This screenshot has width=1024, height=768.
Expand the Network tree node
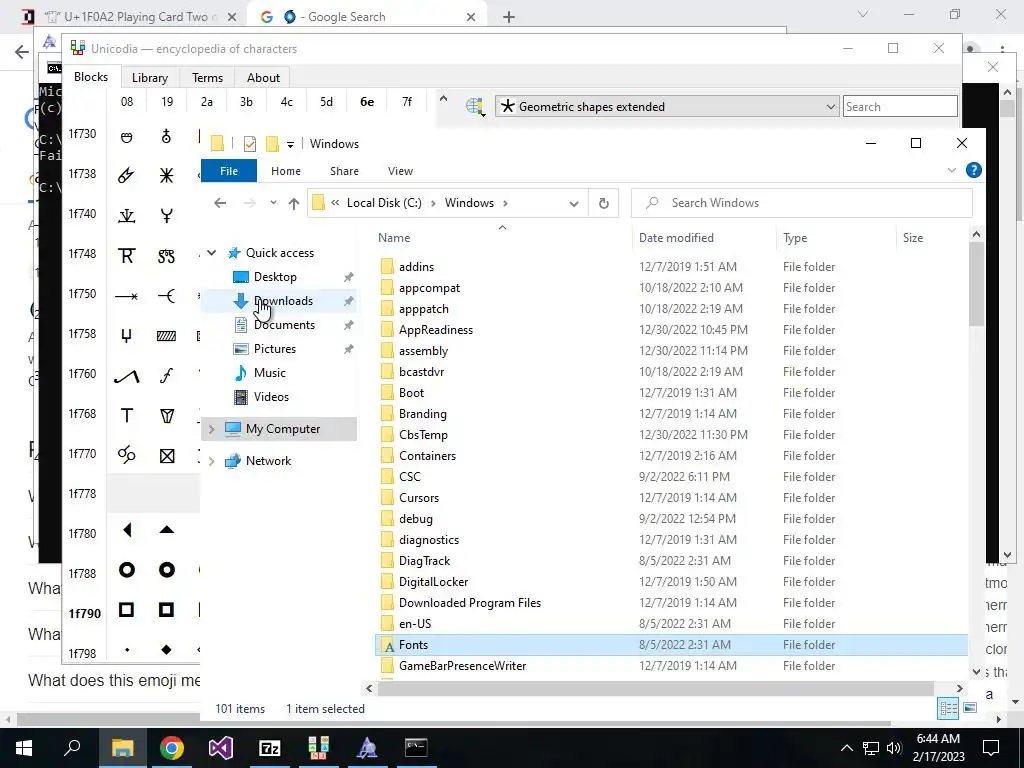(212, 461)
